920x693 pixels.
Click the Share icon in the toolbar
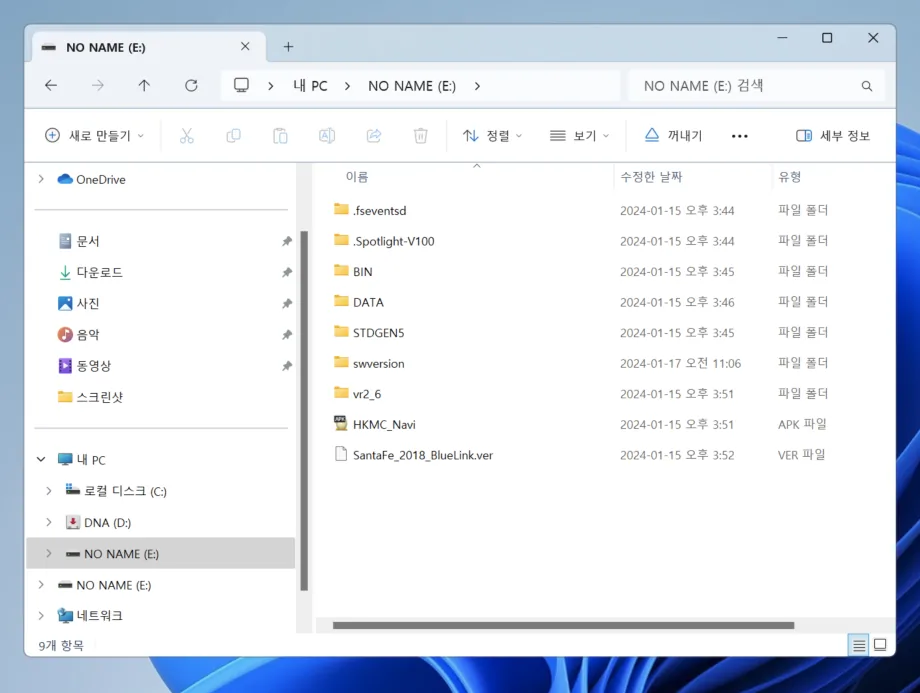click(374, 135)
